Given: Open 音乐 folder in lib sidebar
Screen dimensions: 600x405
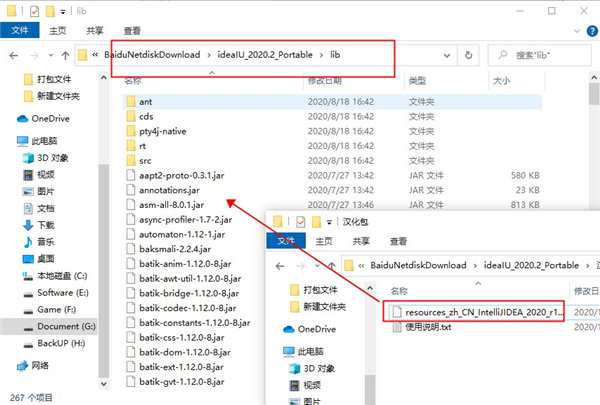Looking at the screenshot, I should point(46,242).
